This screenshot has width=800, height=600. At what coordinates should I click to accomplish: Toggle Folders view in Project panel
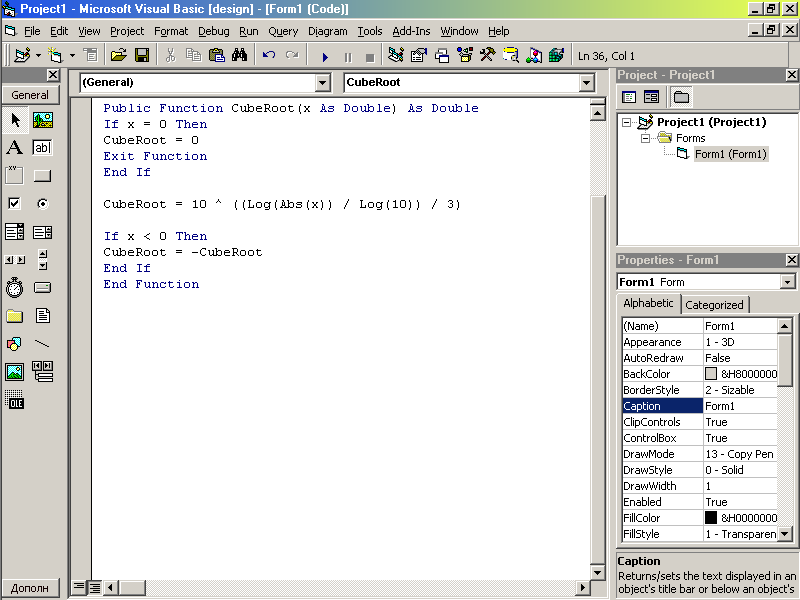click(682, 97)
